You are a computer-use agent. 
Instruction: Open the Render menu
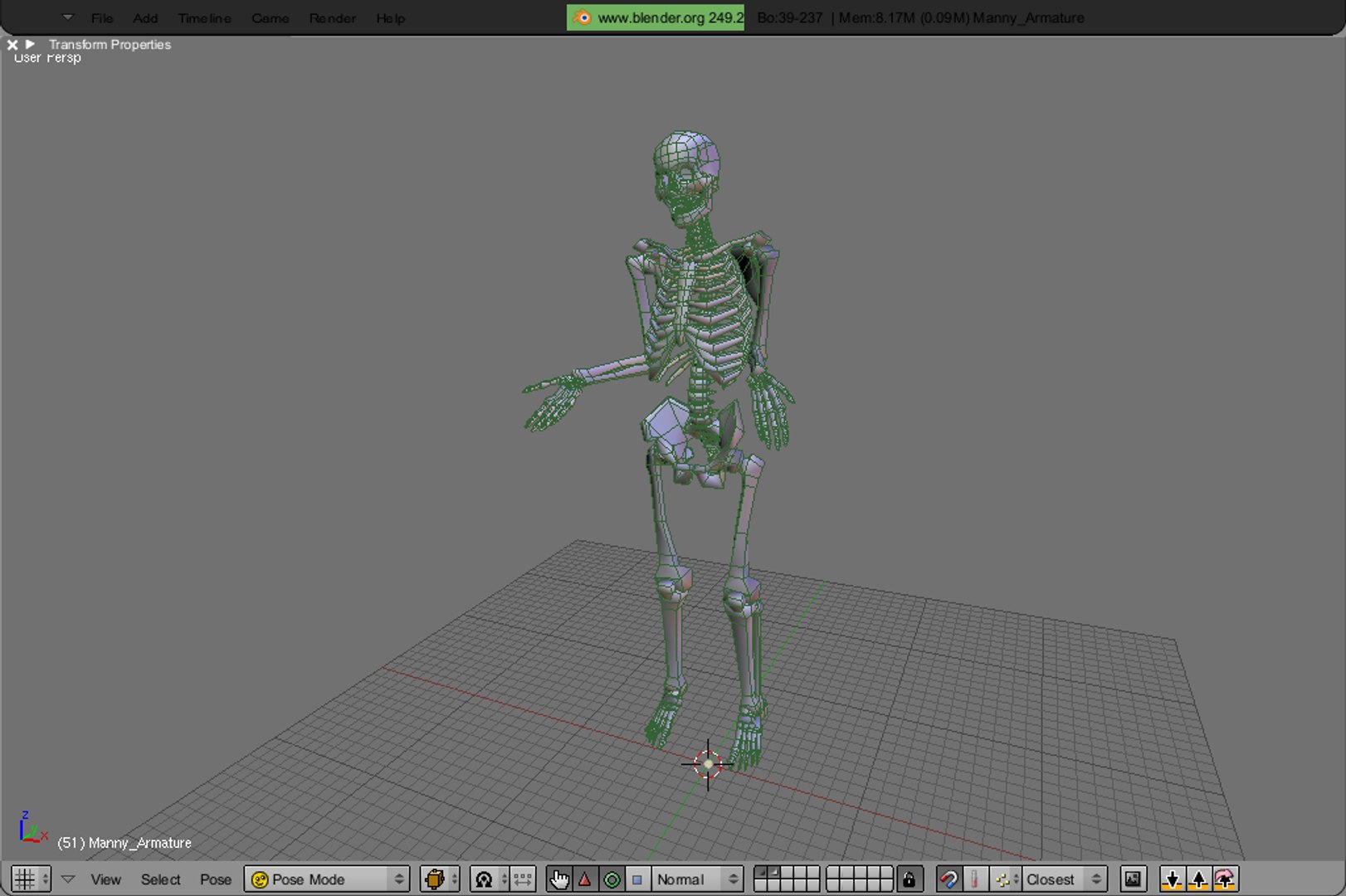point(332,17)
